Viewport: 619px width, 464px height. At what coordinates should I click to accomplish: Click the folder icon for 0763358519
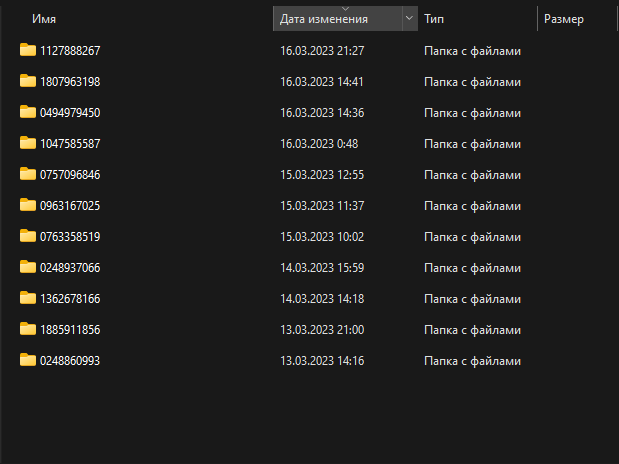point(28,236)
